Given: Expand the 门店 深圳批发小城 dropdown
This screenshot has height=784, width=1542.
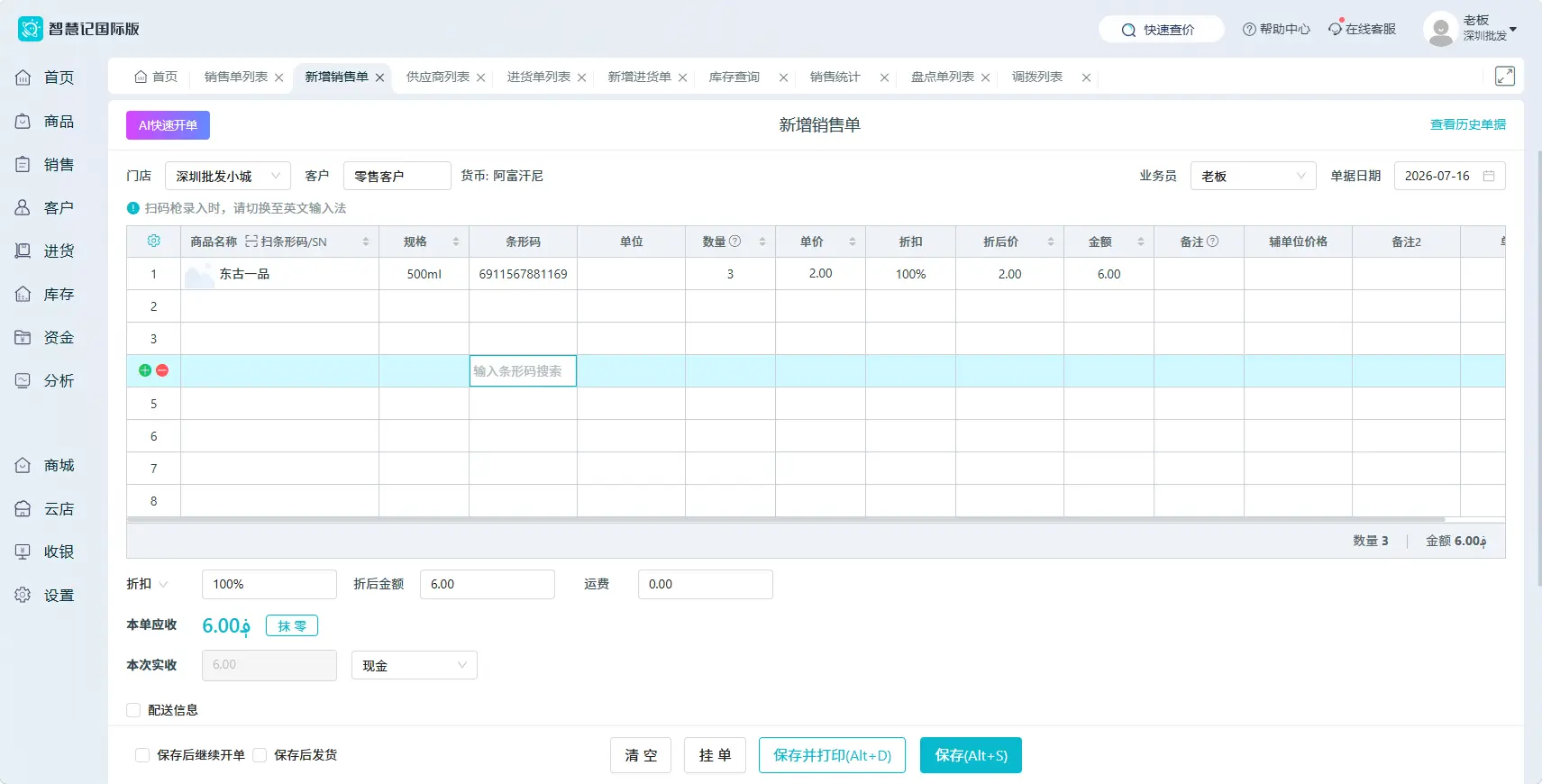Looking at the screenshot, I should [228, 177].
